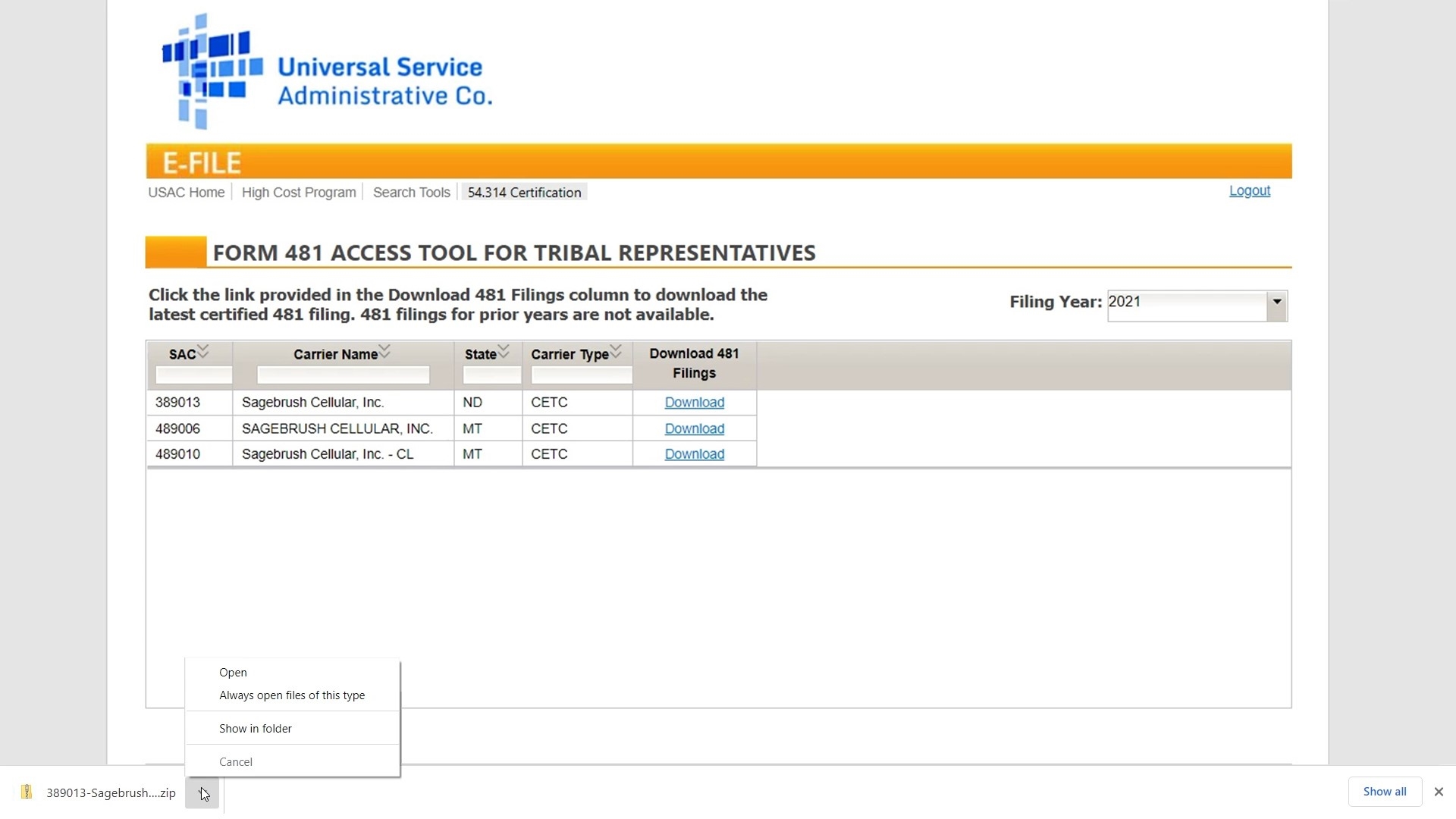This screenshot has width=1456, height=819.
Task: Click the USAC logo icon
Action: [x=212, y=71]
